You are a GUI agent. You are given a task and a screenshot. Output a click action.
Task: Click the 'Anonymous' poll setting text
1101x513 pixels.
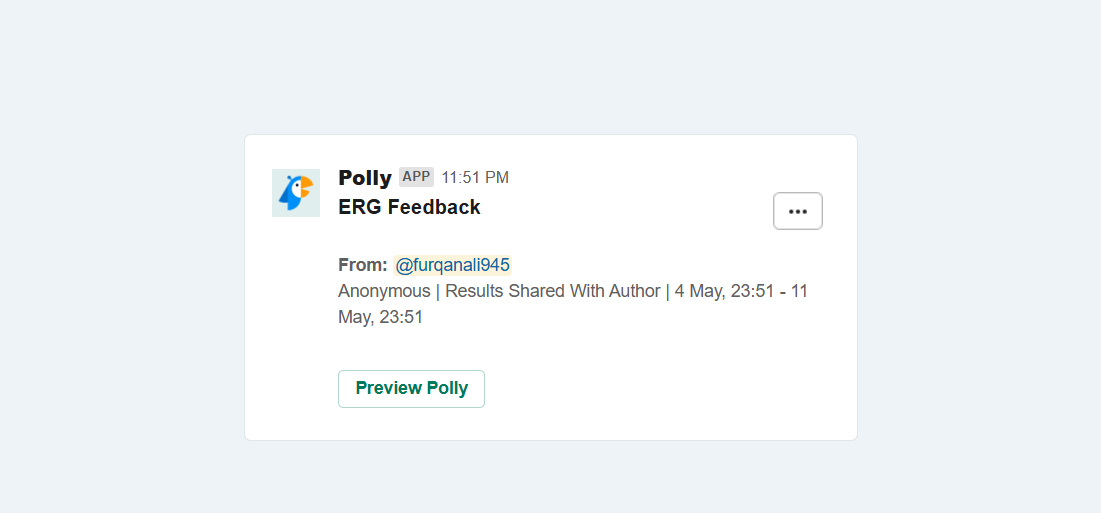(384, 291)
